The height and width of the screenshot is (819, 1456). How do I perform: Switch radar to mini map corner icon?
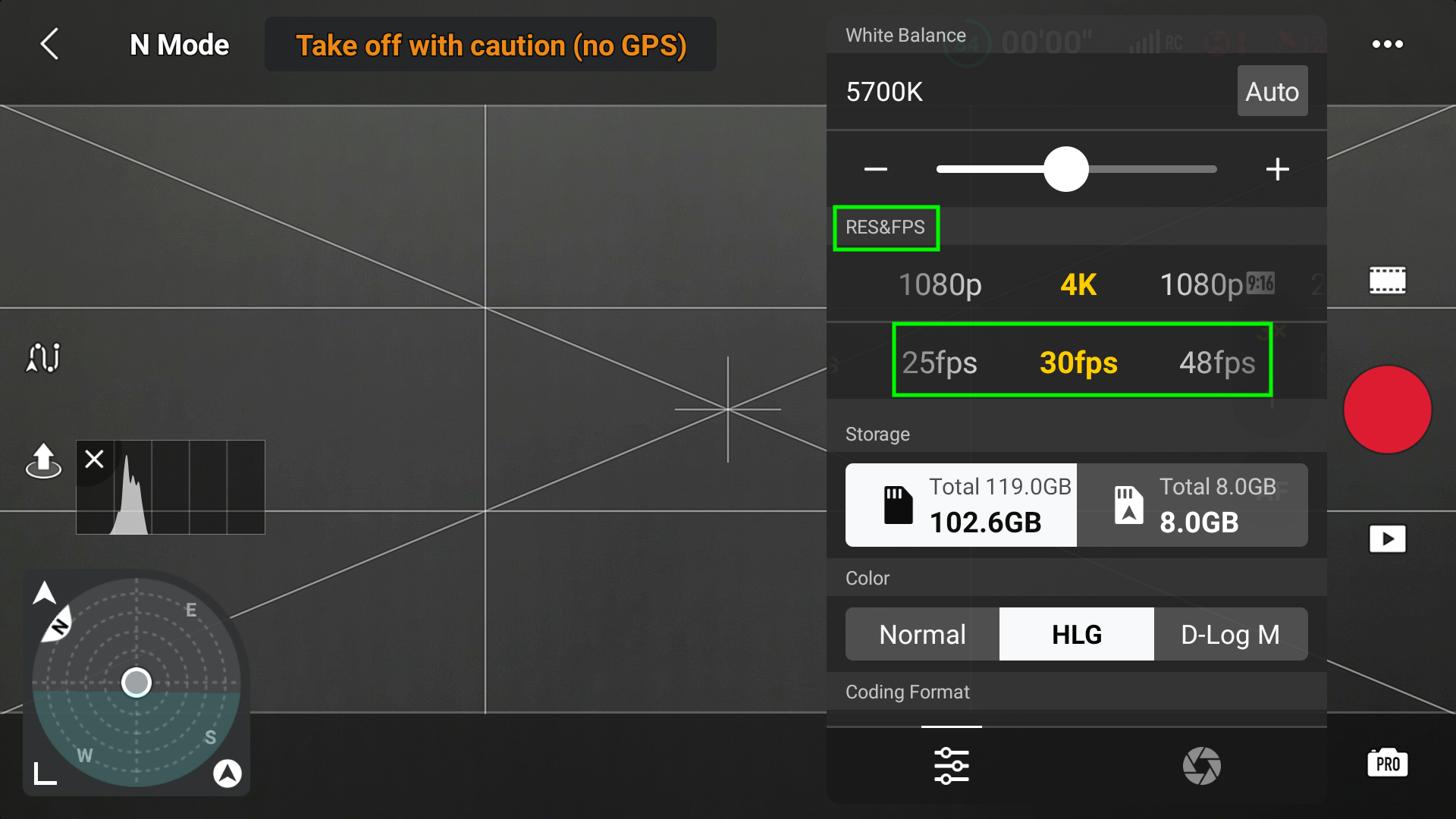point(45,773)
